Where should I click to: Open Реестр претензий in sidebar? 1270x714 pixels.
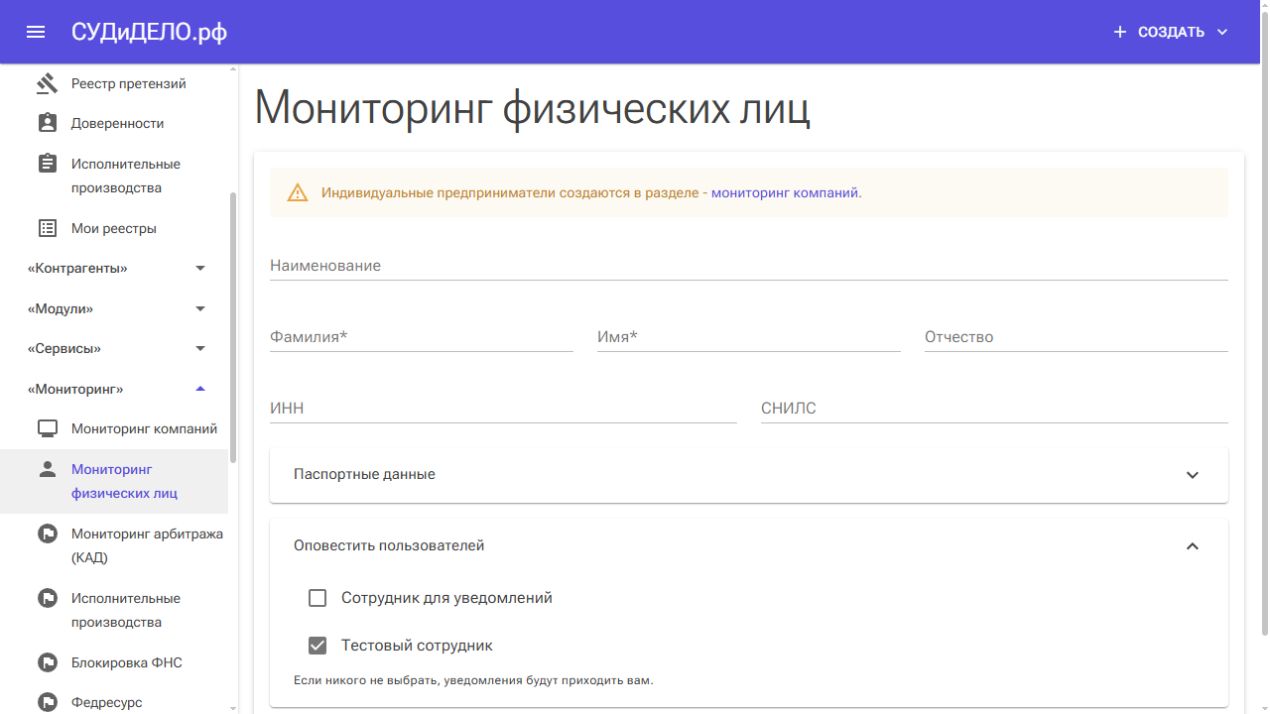tap(128, 84)
